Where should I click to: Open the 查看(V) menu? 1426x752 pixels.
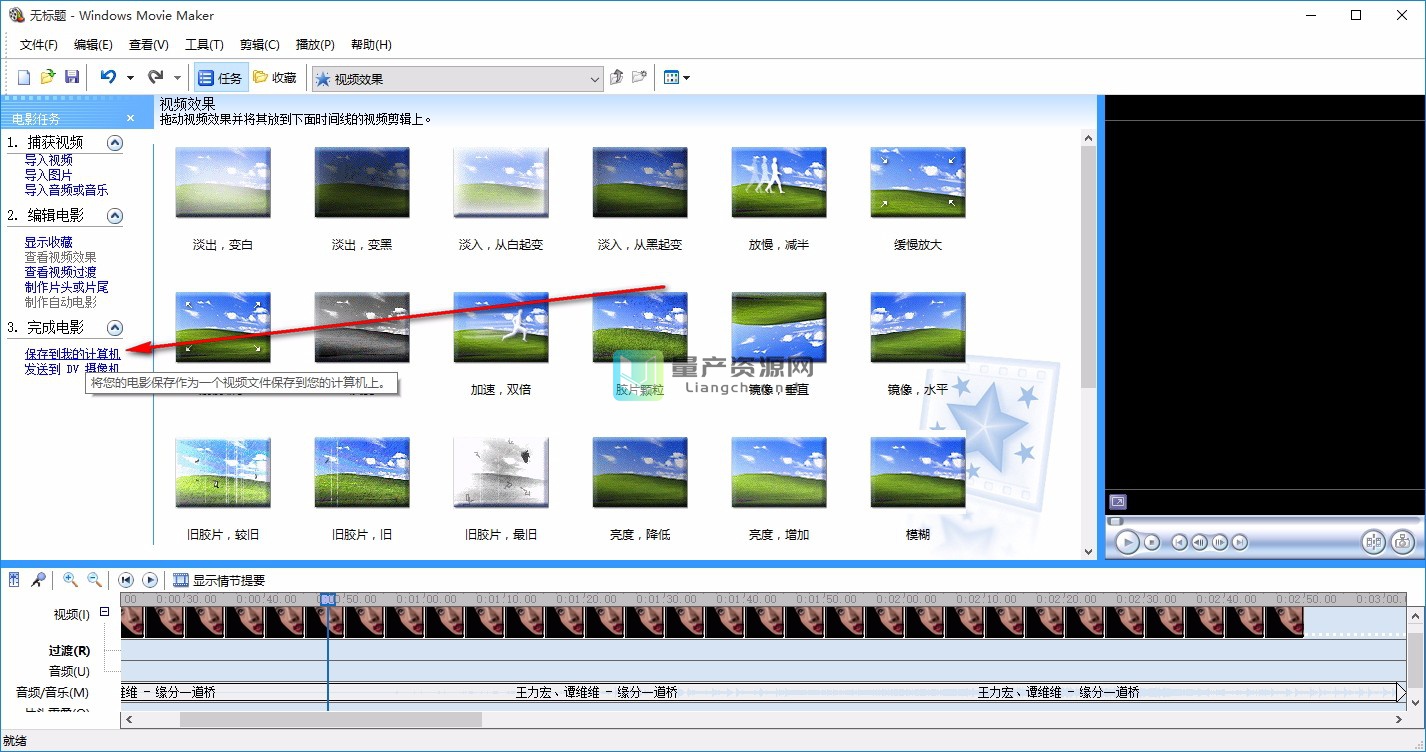[149, 45]
